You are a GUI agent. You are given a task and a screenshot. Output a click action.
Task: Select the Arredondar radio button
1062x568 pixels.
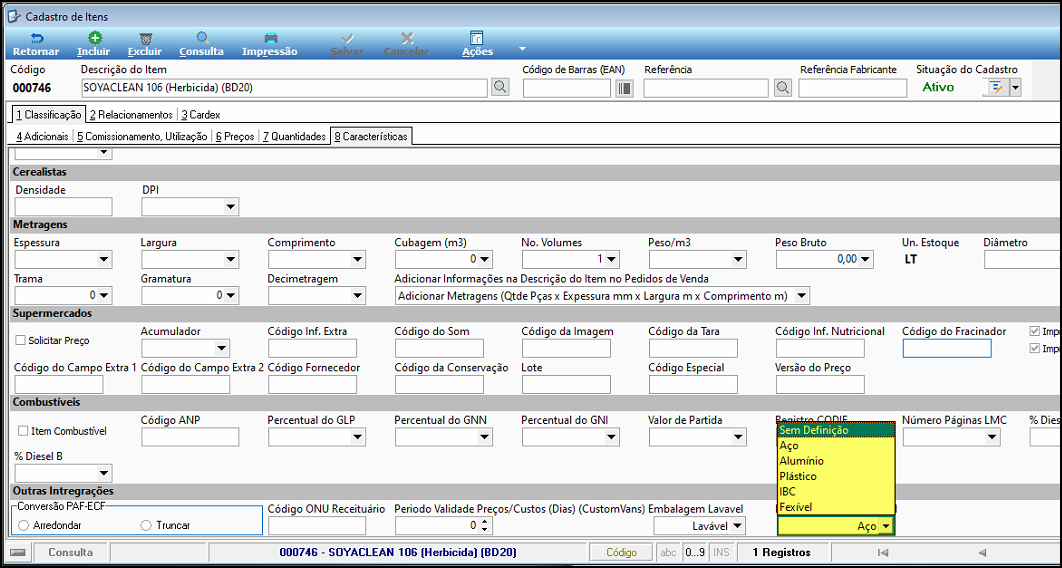(x=24, y=525)
